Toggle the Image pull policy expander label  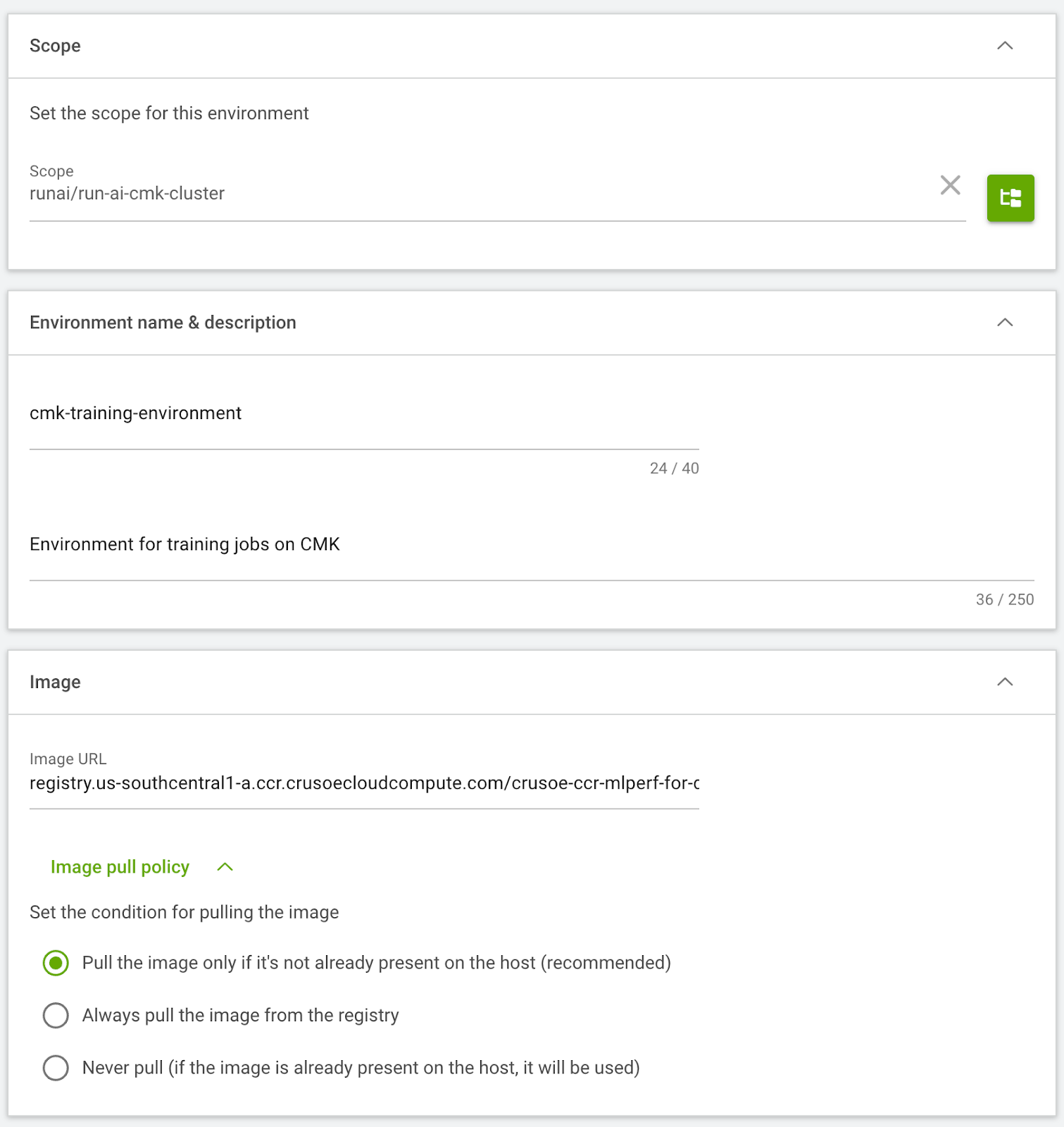120,867
